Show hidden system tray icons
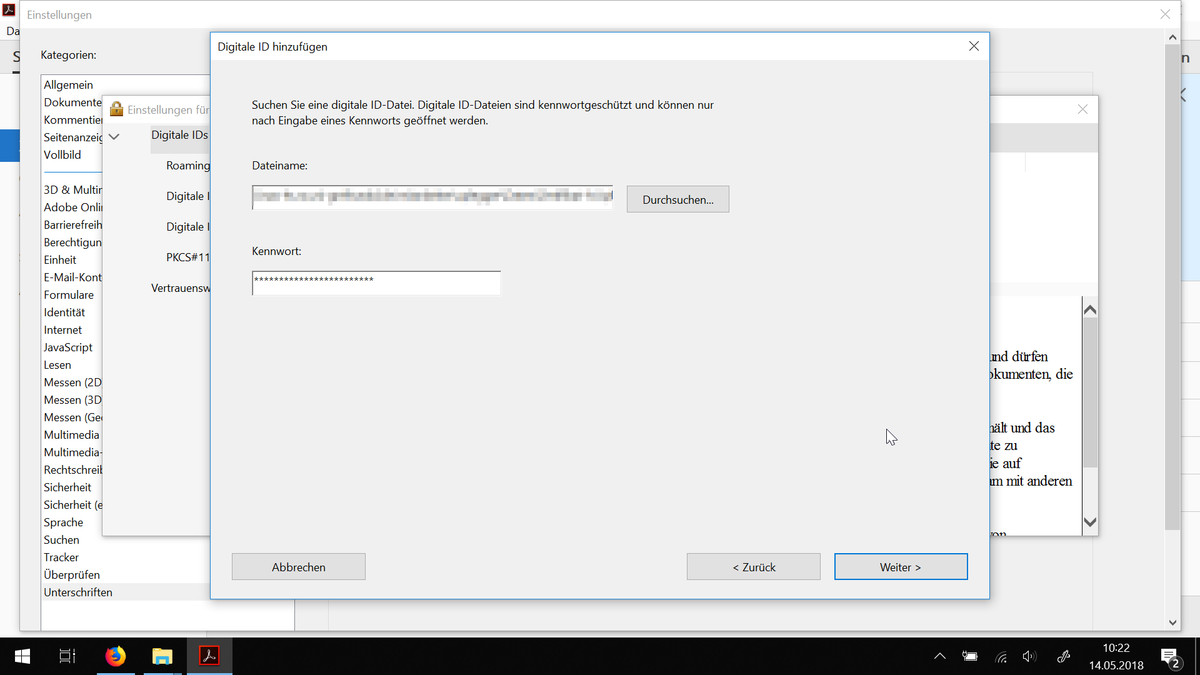The image size is (1200, 675). [x=939, y=657]
